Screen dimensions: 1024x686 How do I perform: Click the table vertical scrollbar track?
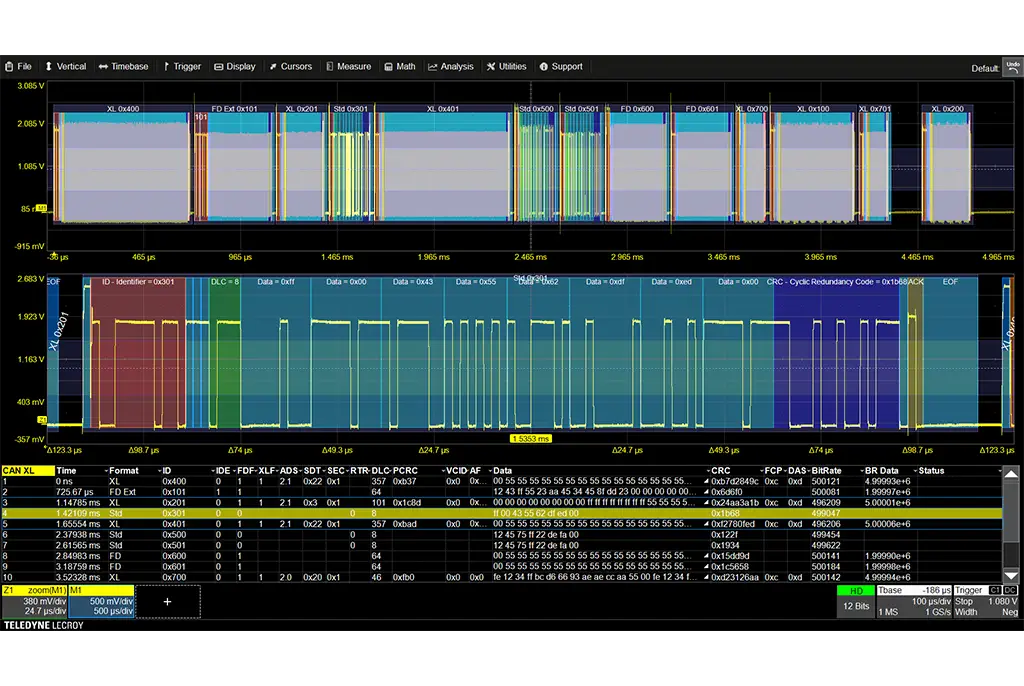pos(1011,526)
